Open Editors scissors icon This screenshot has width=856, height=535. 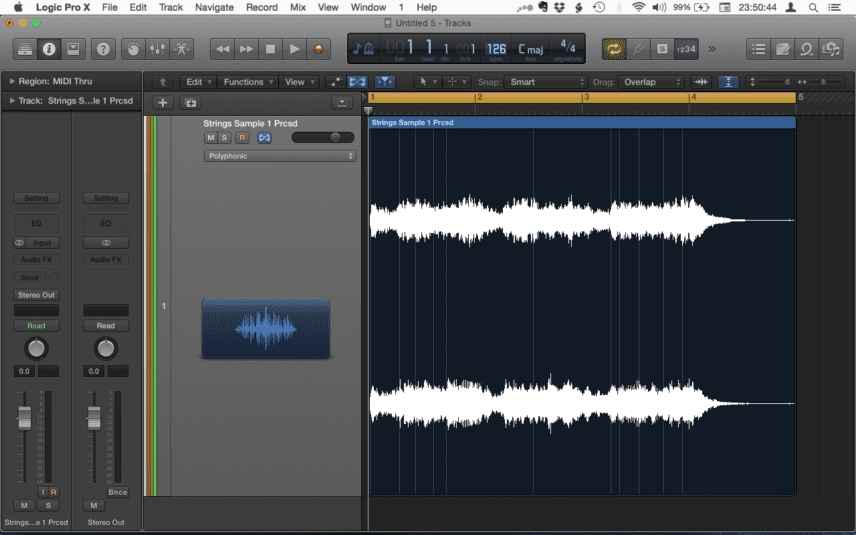181,49
